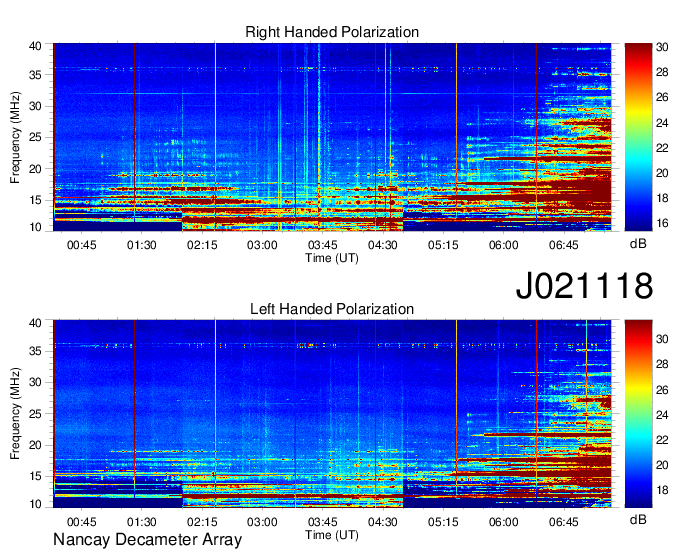680x552 pixels.
Task: Click the left-handed plot color scale bar
Action: (x=638, y=414)
